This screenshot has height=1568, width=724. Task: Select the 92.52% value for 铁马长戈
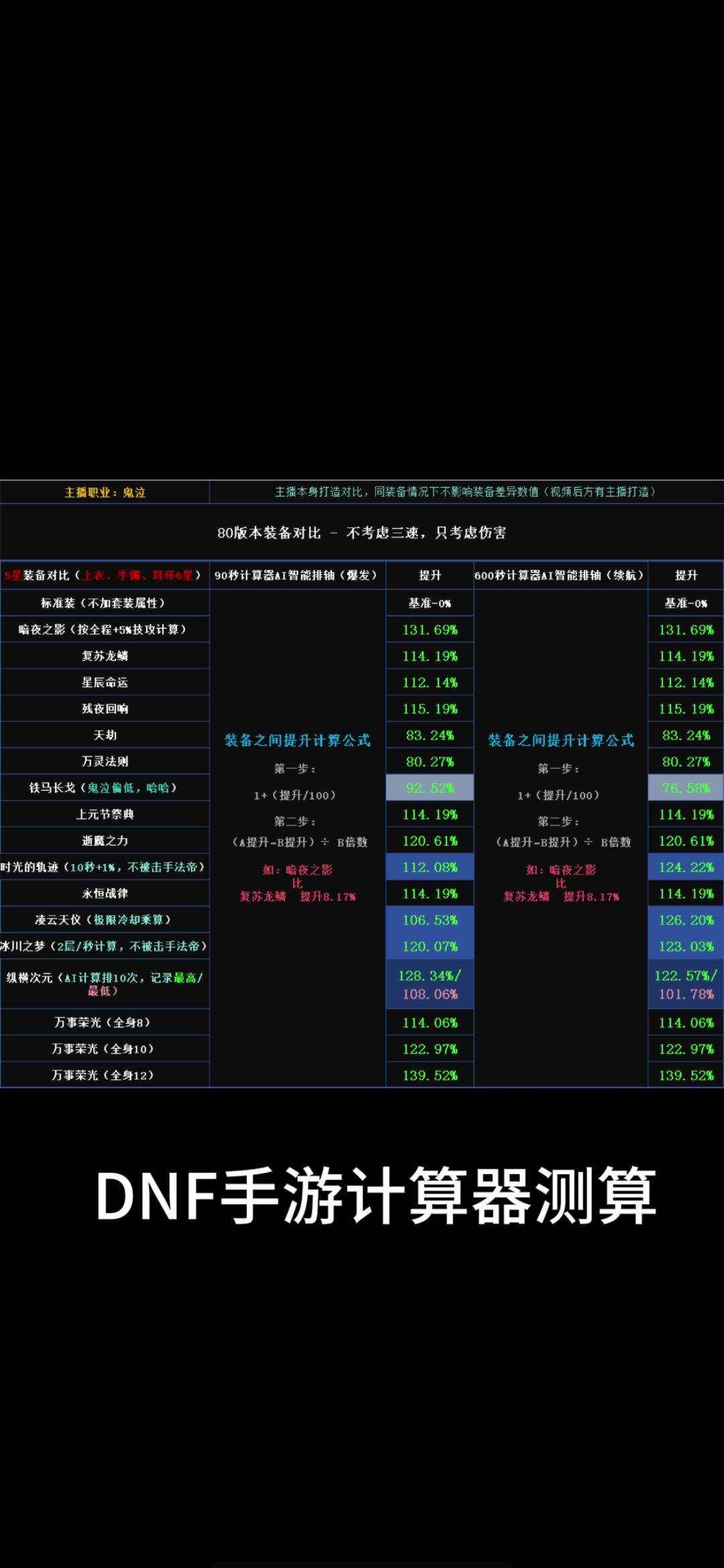coord(430,788)
